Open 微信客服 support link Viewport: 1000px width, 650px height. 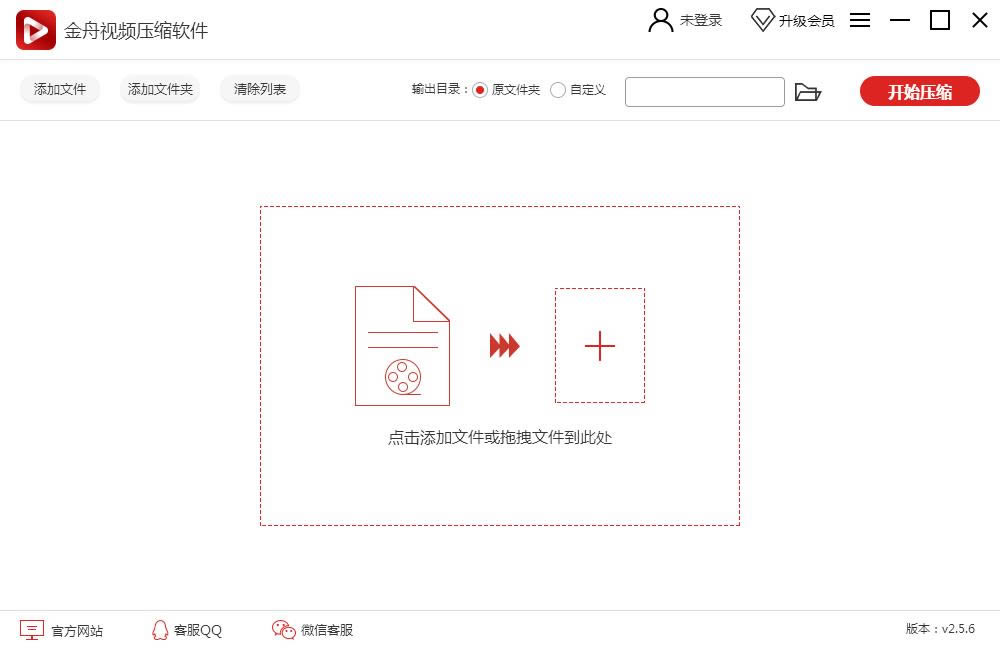pyautogui.click(x=327, y=630)
